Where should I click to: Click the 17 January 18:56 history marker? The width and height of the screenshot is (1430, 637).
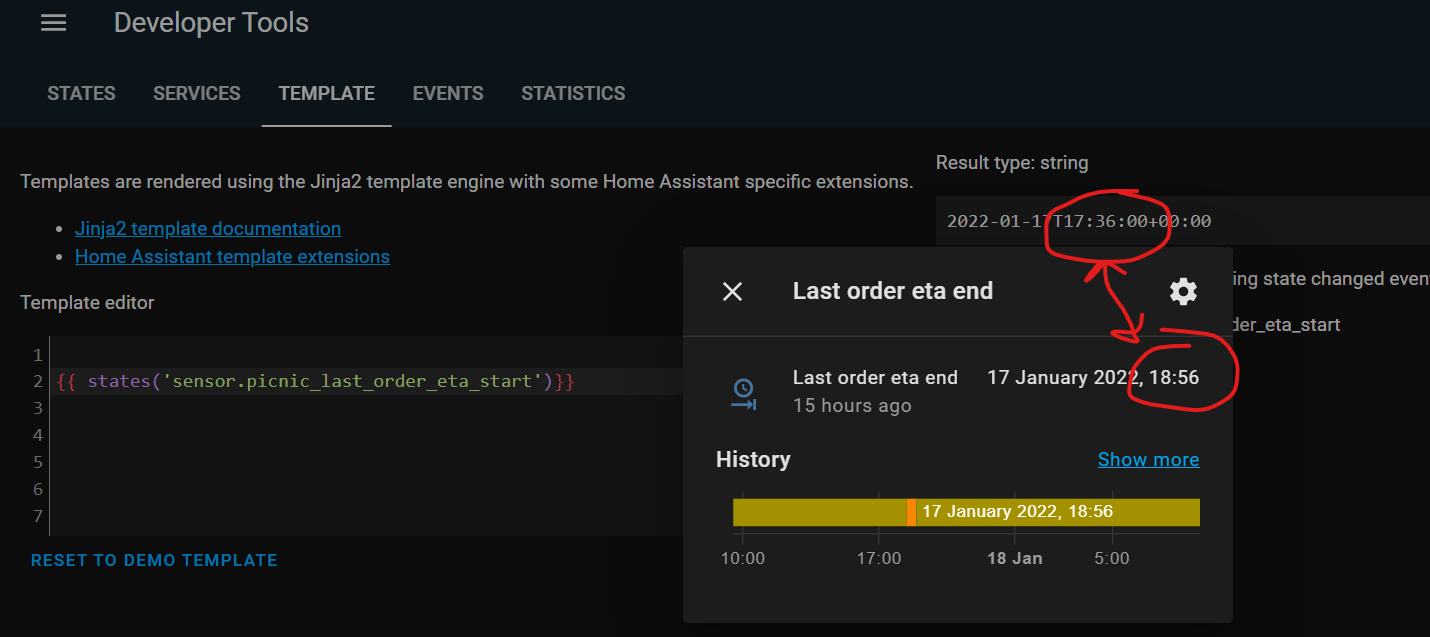(912, 512)
